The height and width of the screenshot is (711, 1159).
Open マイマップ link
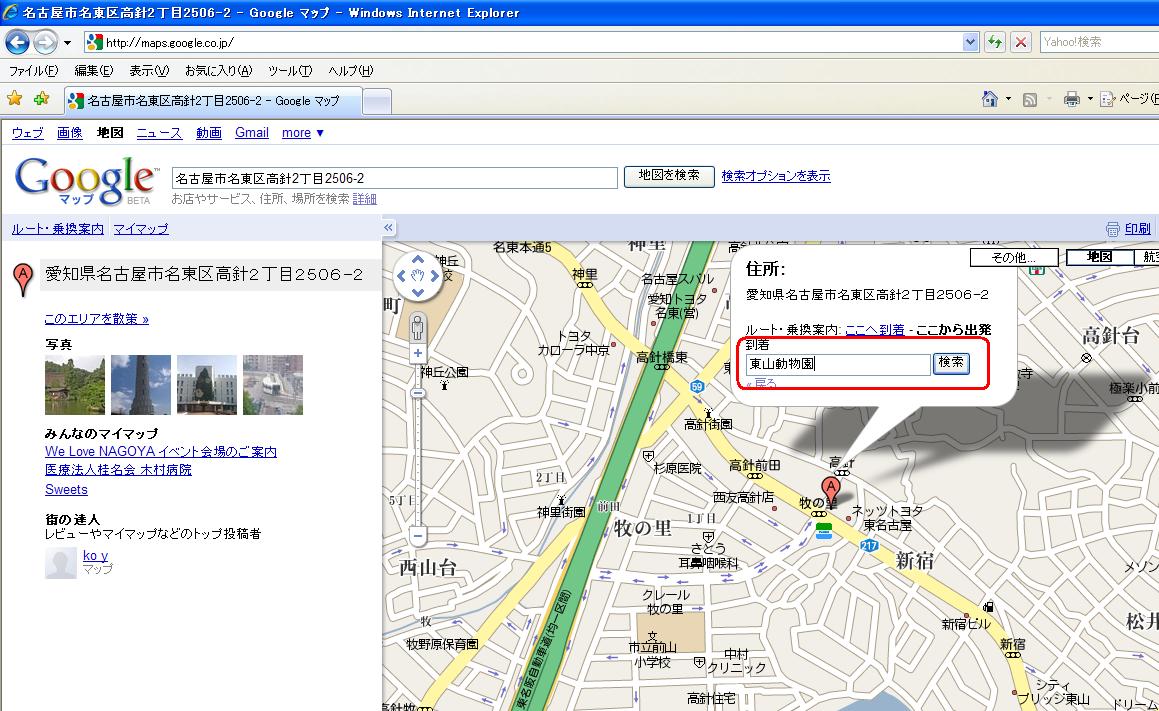140,229
